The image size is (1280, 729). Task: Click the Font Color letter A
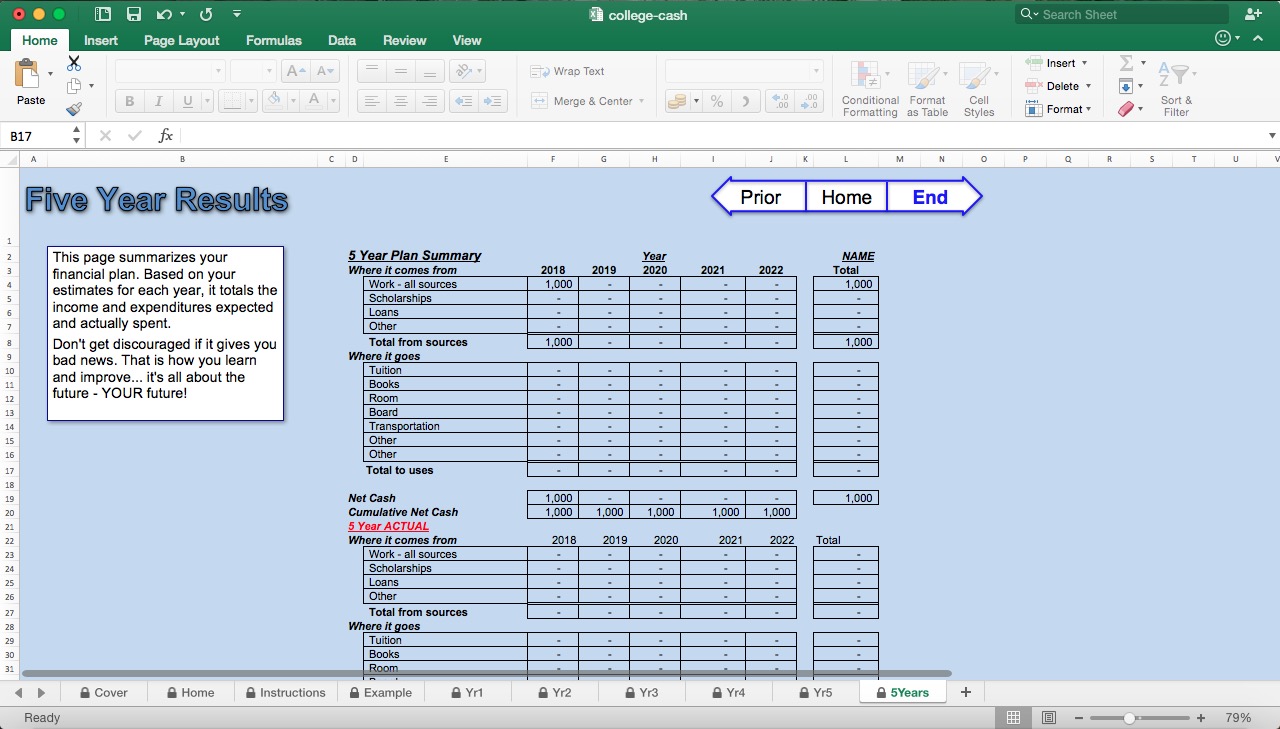314,101
